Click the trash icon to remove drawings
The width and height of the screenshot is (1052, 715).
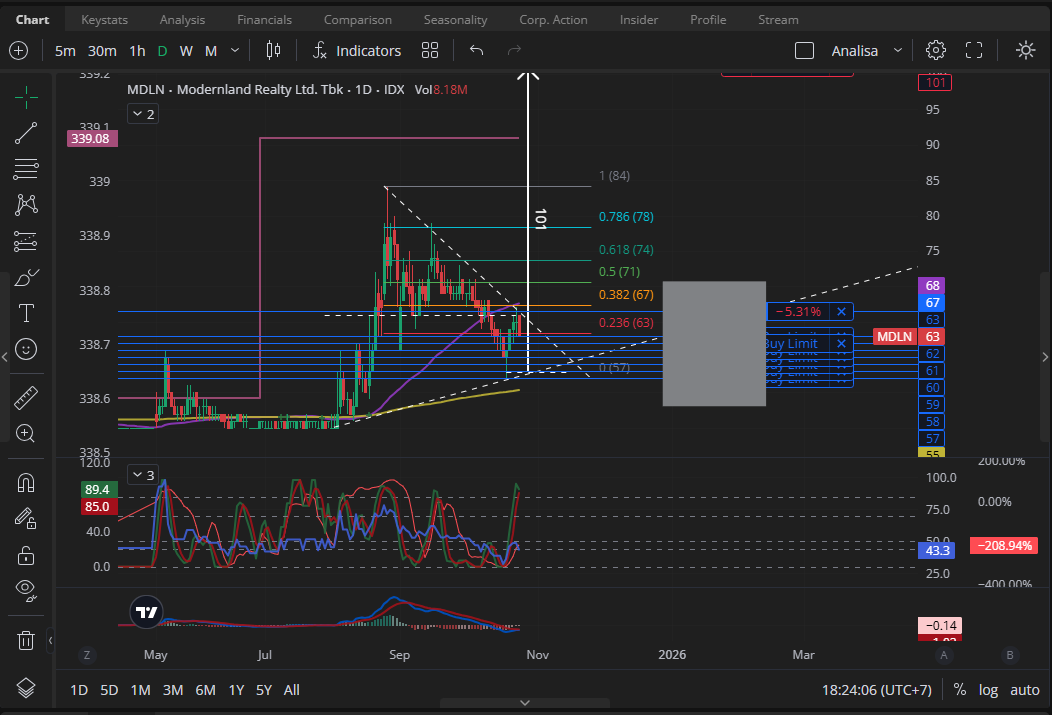point(26,640)
